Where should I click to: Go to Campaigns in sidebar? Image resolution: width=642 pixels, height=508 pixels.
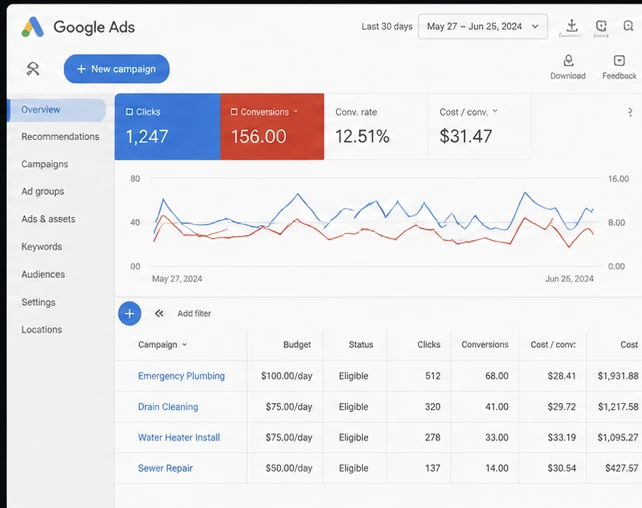[x=45, y=164]
